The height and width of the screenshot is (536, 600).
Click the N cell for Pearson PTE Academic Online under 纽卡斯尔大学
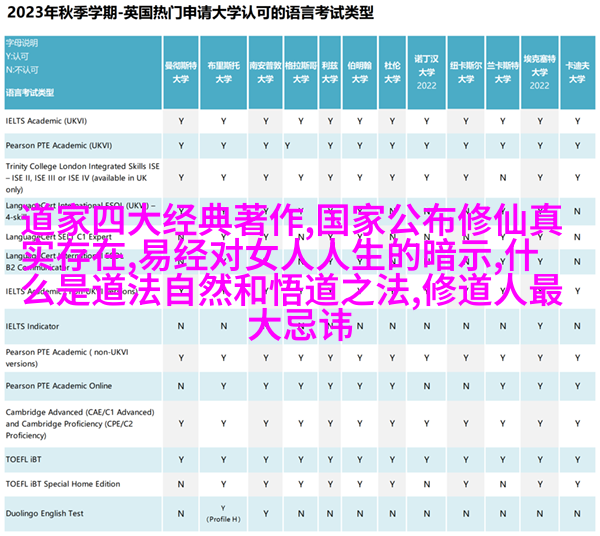pyautogui.click(x=466, y=386)
